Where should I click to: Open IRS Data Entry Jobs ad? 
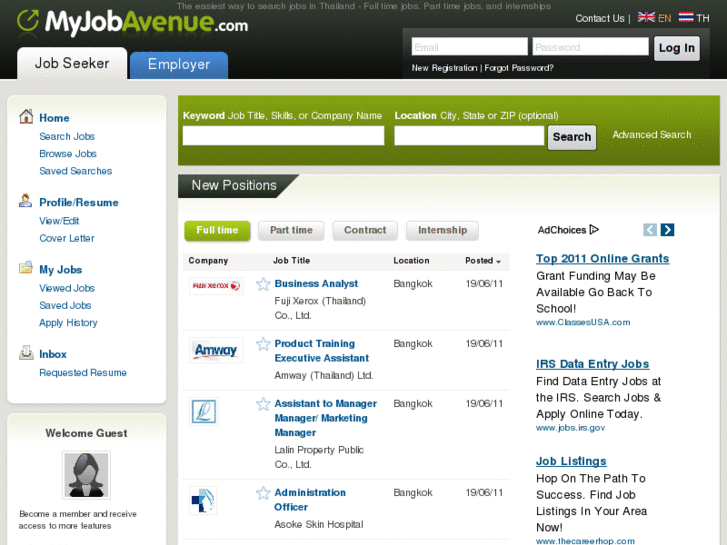point(592,364)
